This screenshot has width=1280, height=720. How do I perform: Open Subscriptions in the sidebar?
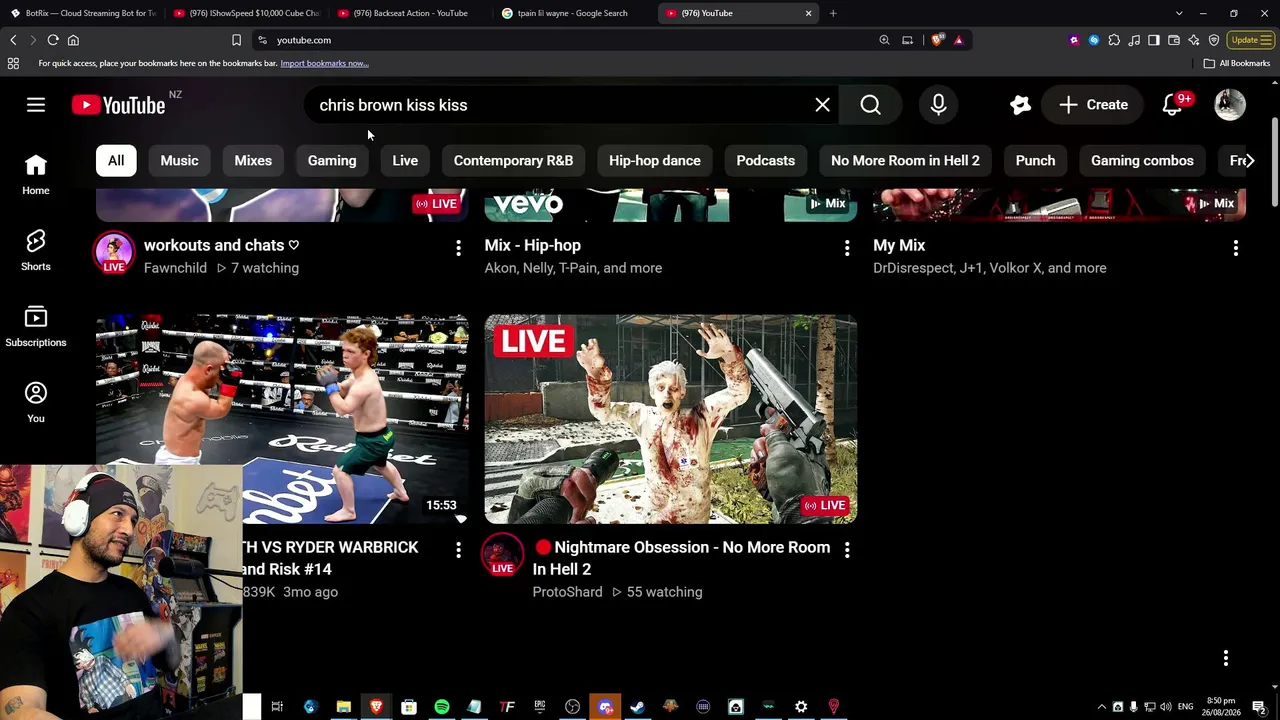36,327
